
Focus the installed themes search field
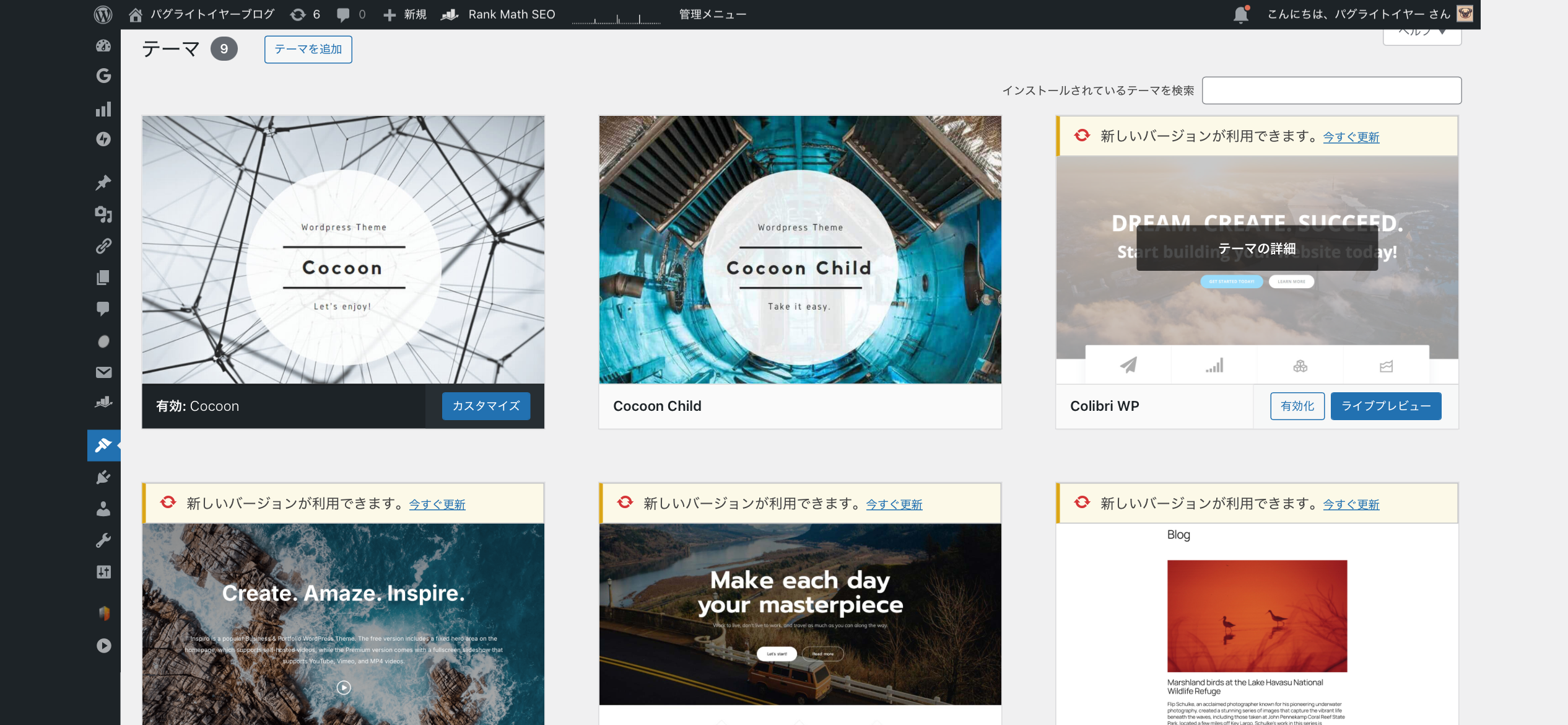point(1331,90)
